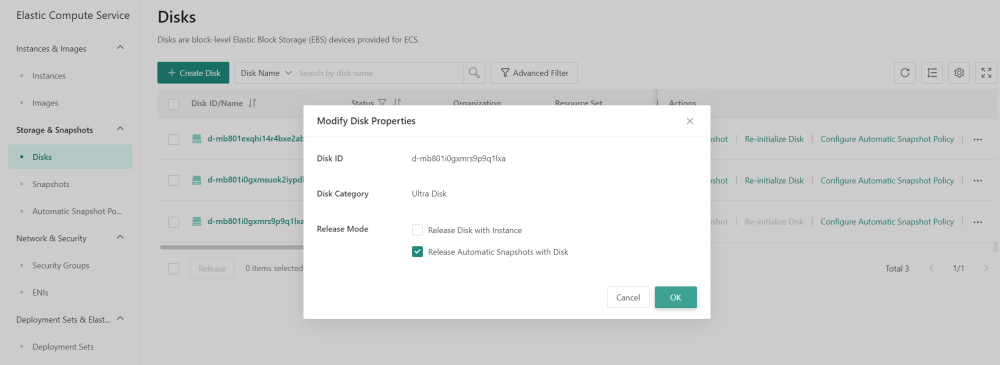Click disk icon of d-mb801exqhi14r4bxe2ab row
This screenshot has height=365, width=1000.
point(197,139)
